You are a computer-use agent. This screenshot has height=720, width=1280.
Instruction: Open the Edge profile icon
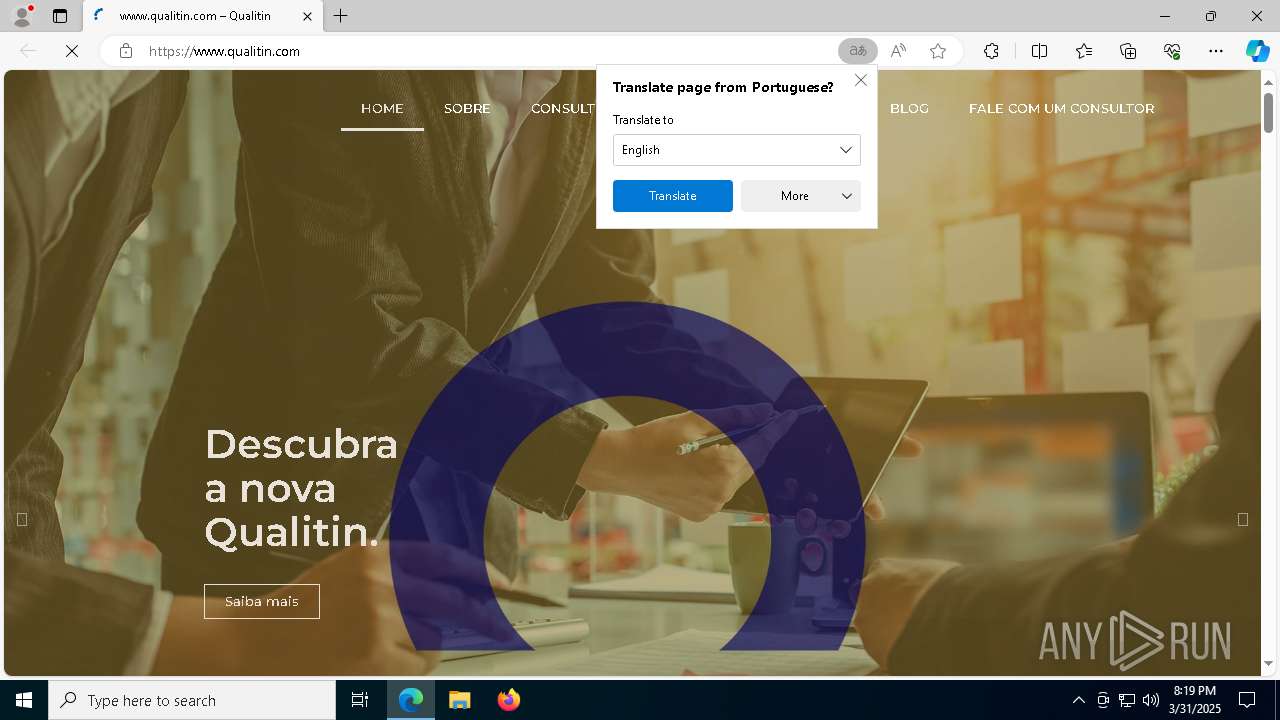pos(22,16)
